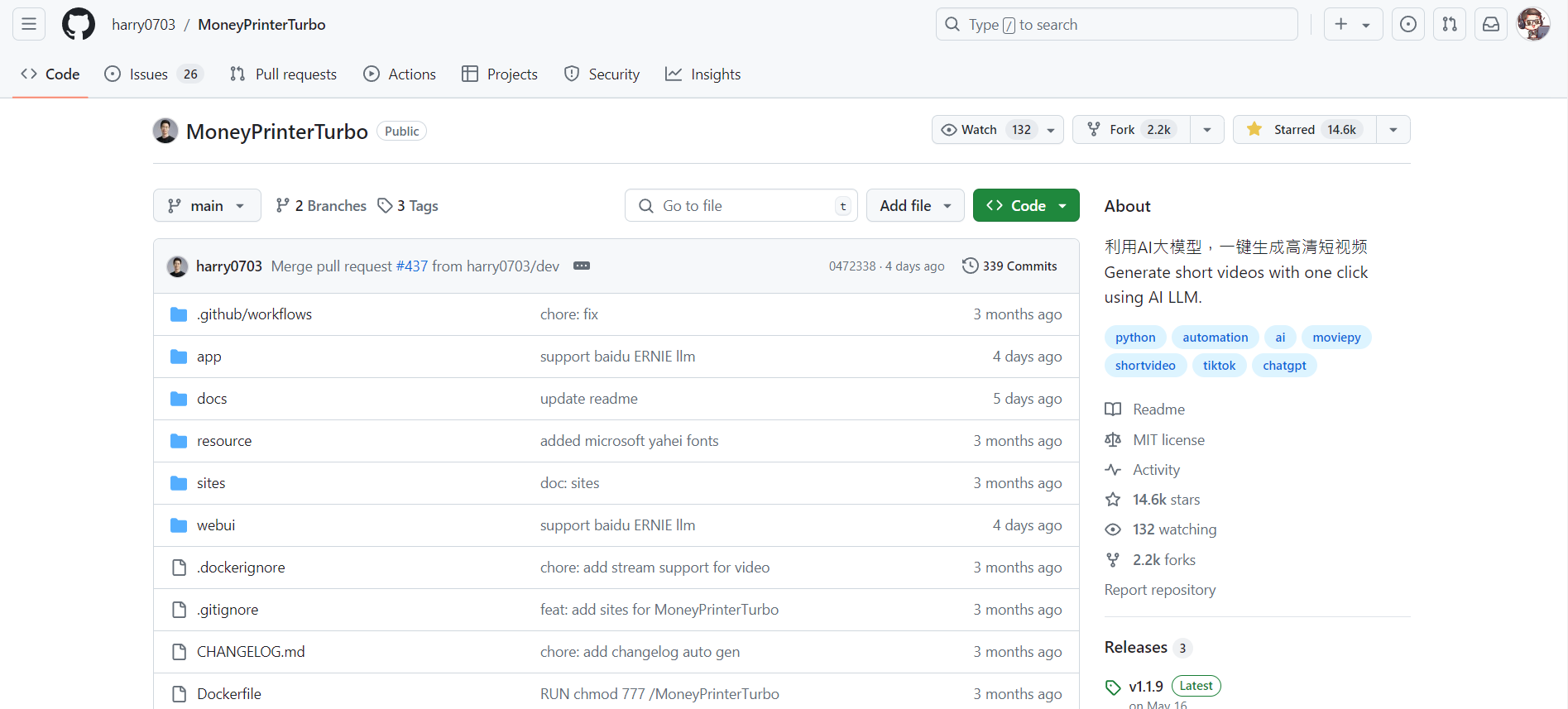Open the hamburger navigation menu

coord(29,24)
